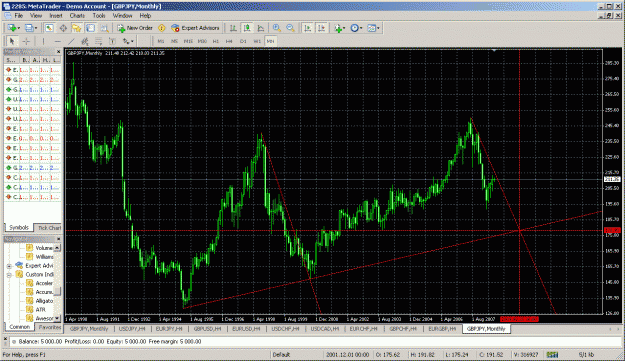Open the File menu

(x=18, y=16)
